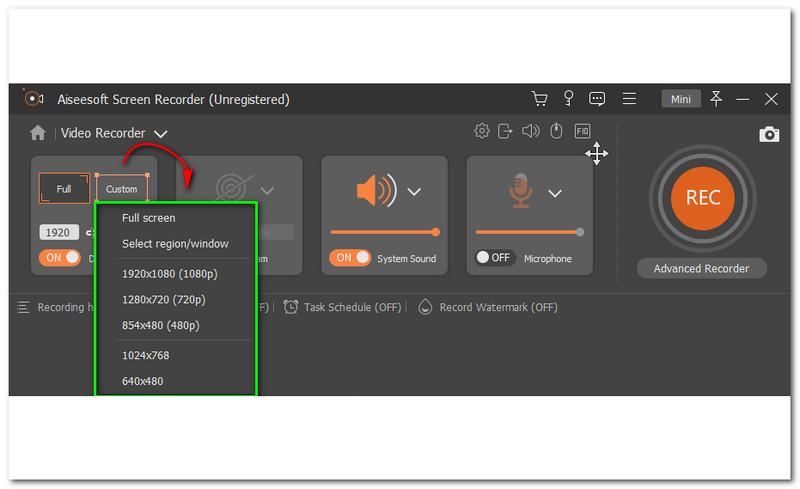Take a screenshot with the camera icon
The height and width of the screenshot is (489, 800).
click(x=769, y=134)
